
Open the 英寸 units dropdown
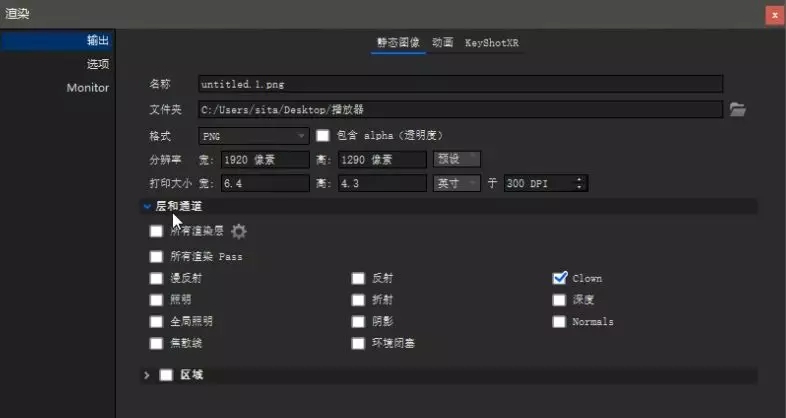(457, 183)
